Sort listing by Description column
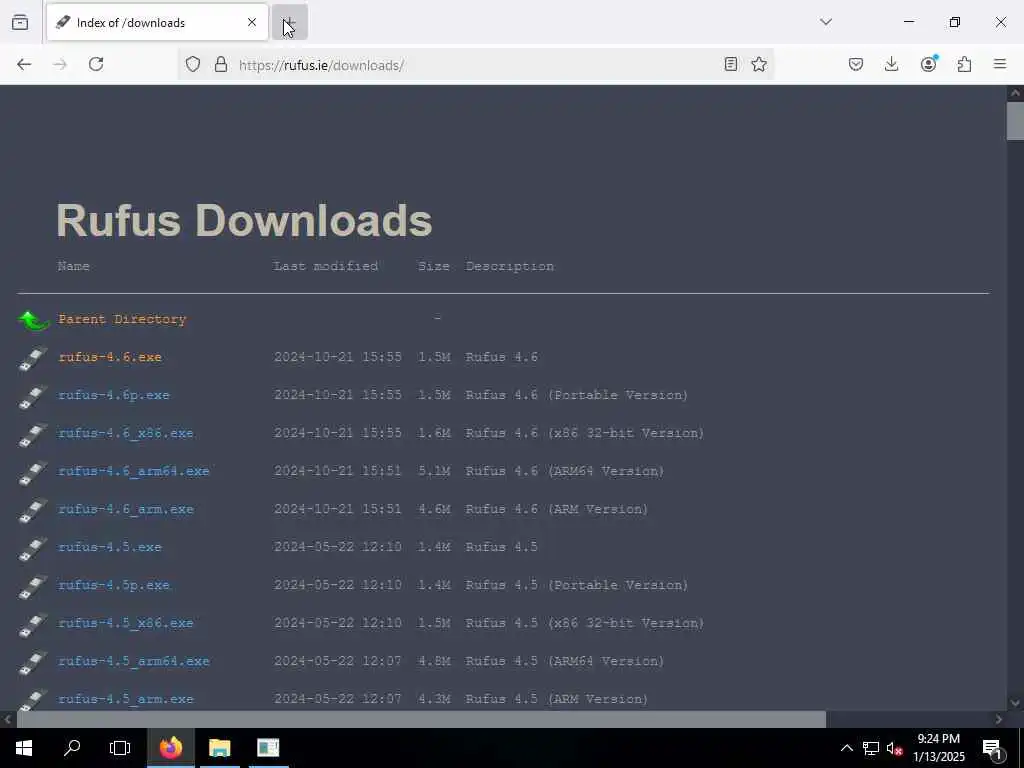 510,266
